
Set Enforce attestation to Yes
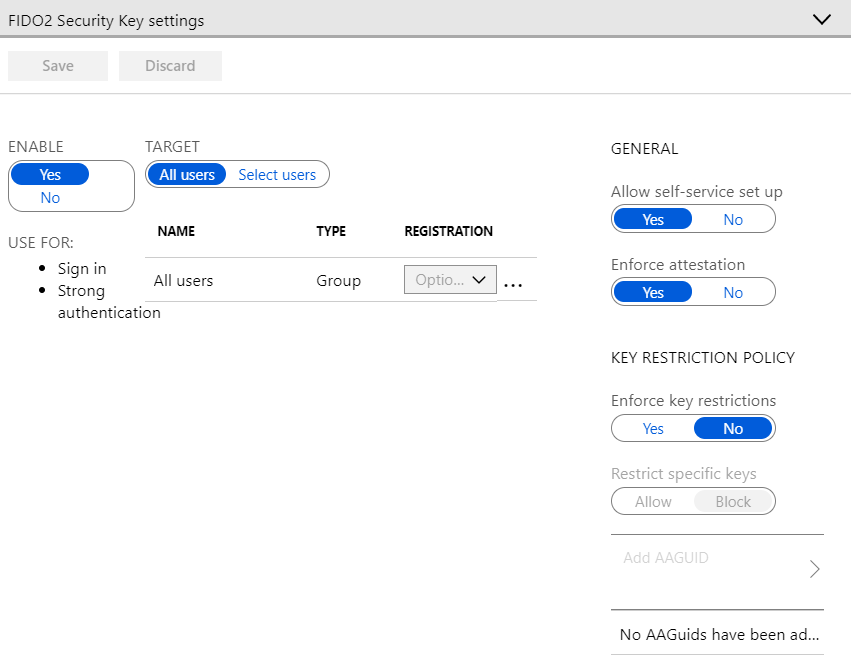(x=653, y=292)
